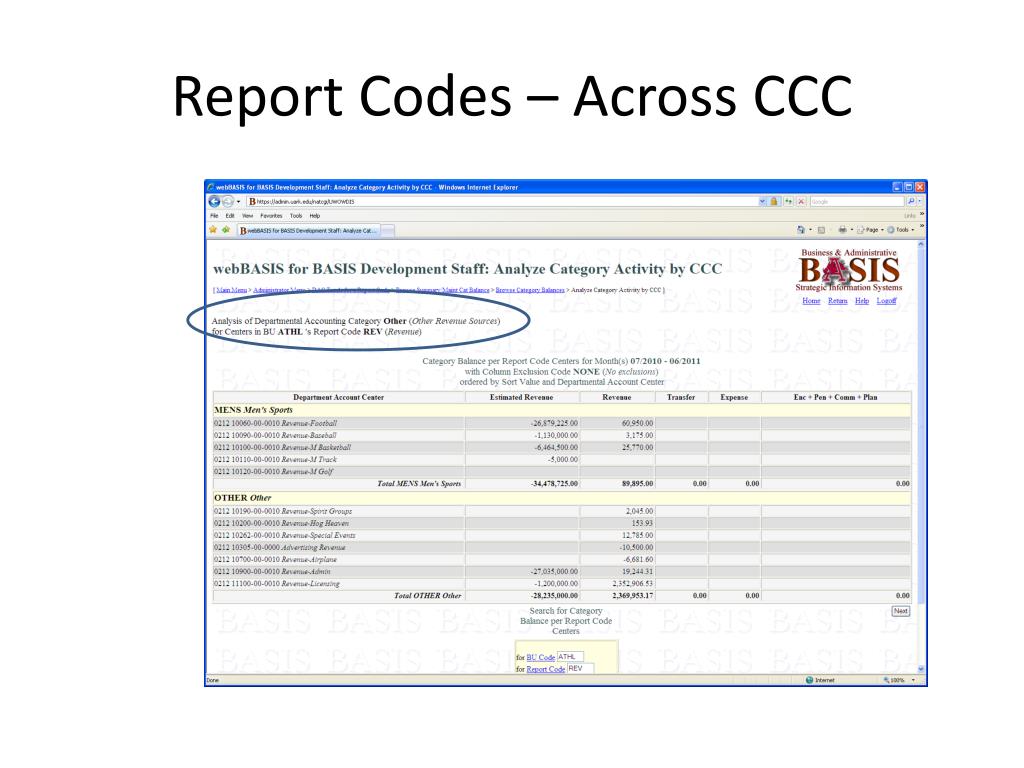Click the Revenue-Spirit Groups row
The image size is (1024, 768).
(561, 511)
